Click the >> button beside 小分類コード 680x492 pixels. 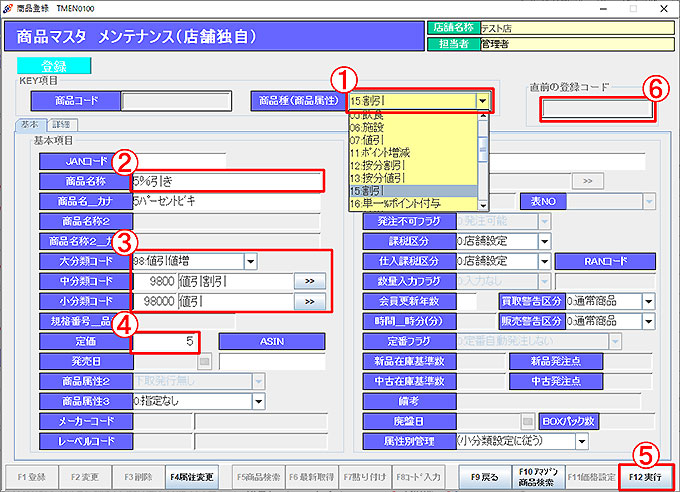pos(310,301)
